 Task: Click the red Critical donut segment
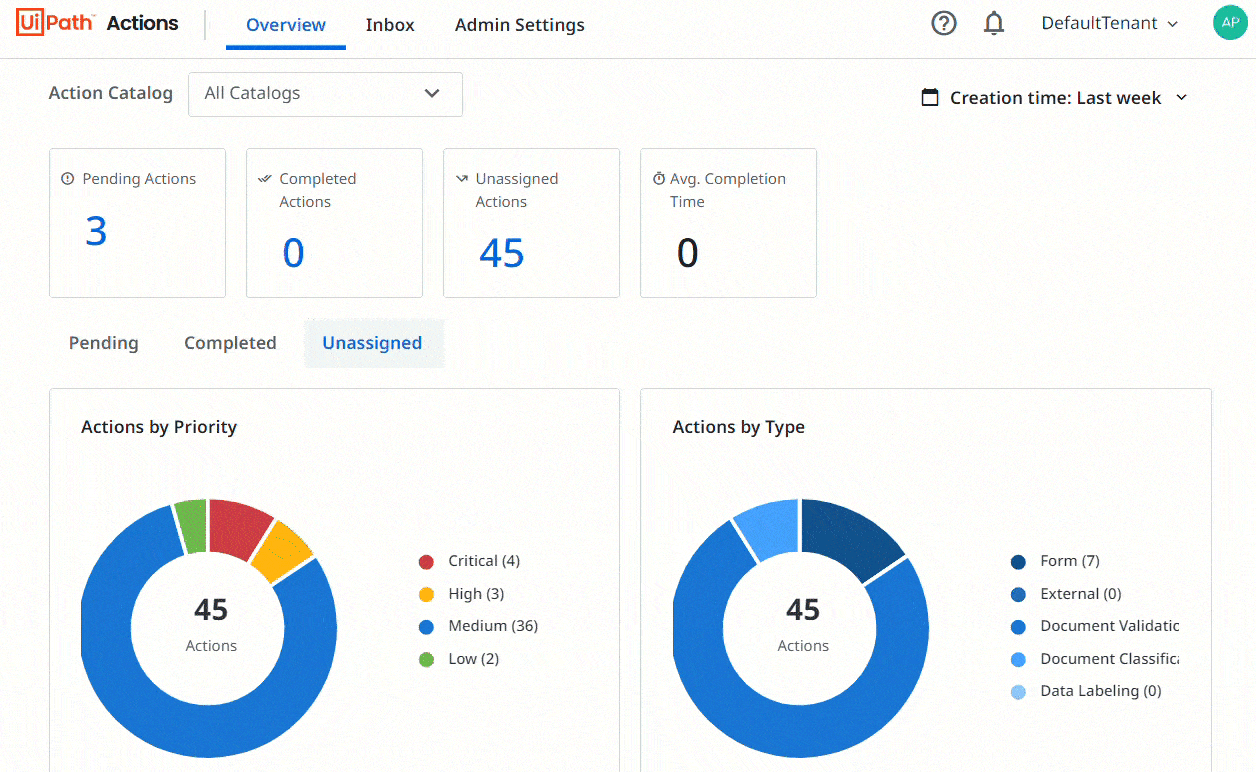coord(238,526)
